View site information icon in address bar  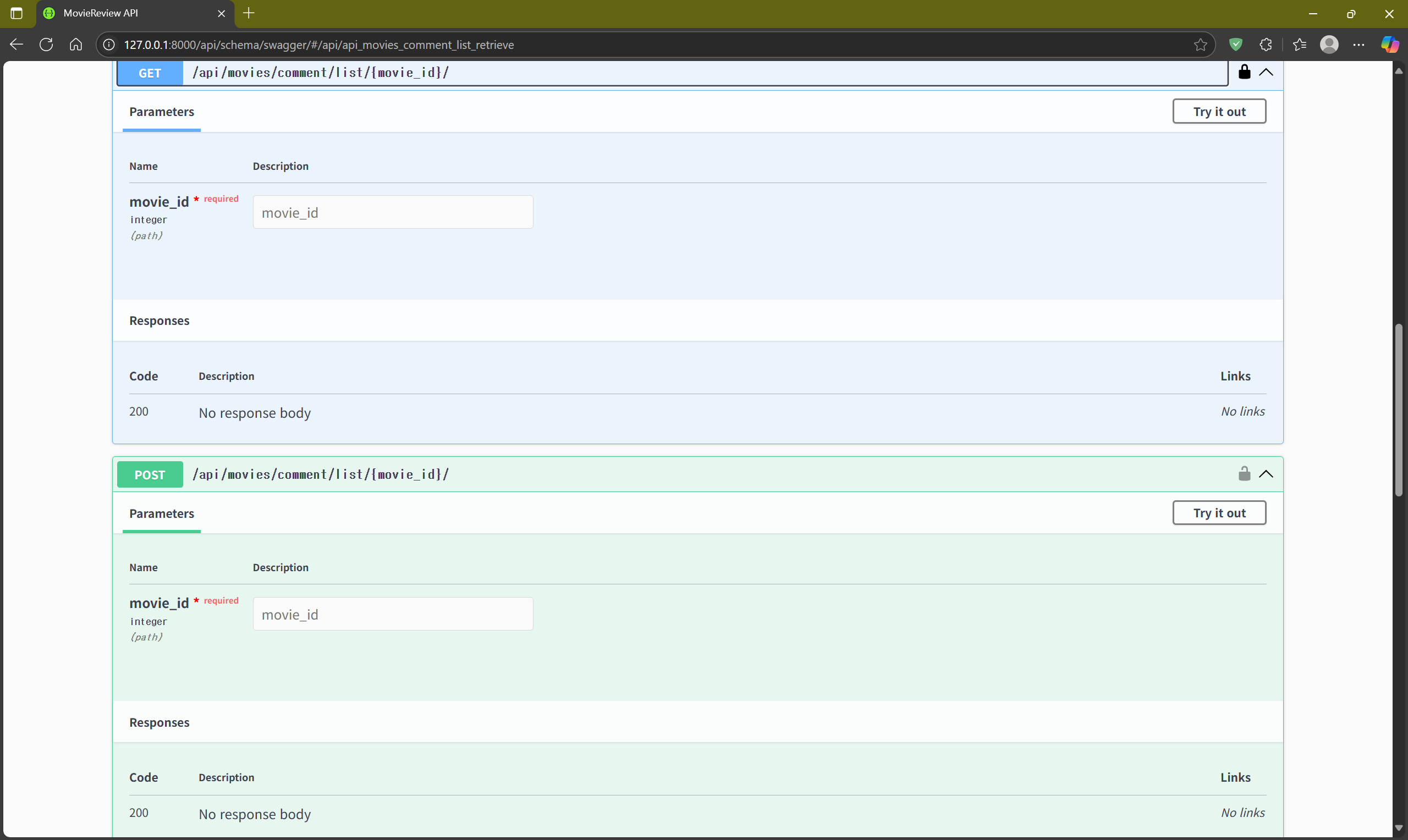pyautogui.click(x=109, y=45)
